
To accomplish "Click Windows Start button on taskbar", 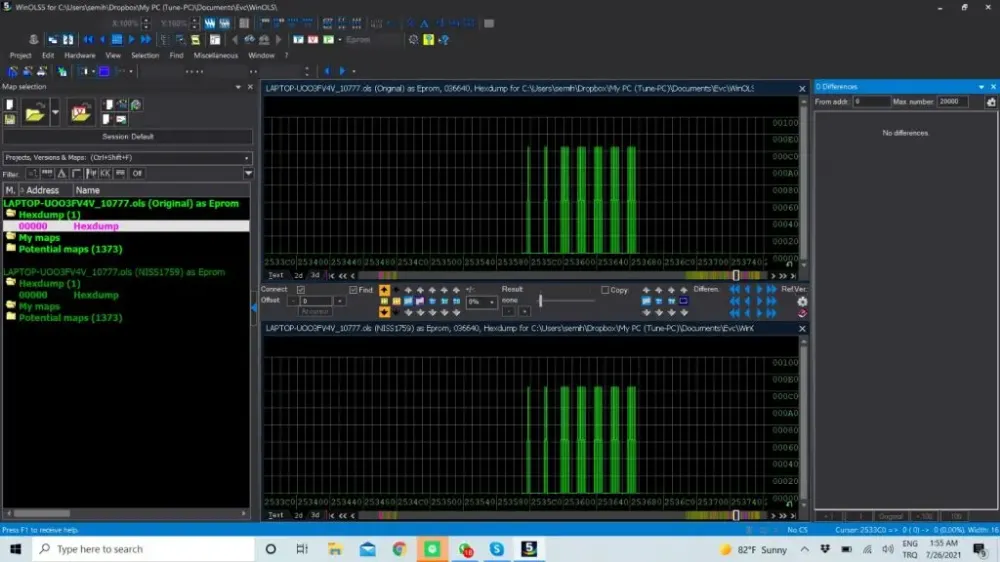I will click(15, 549).
